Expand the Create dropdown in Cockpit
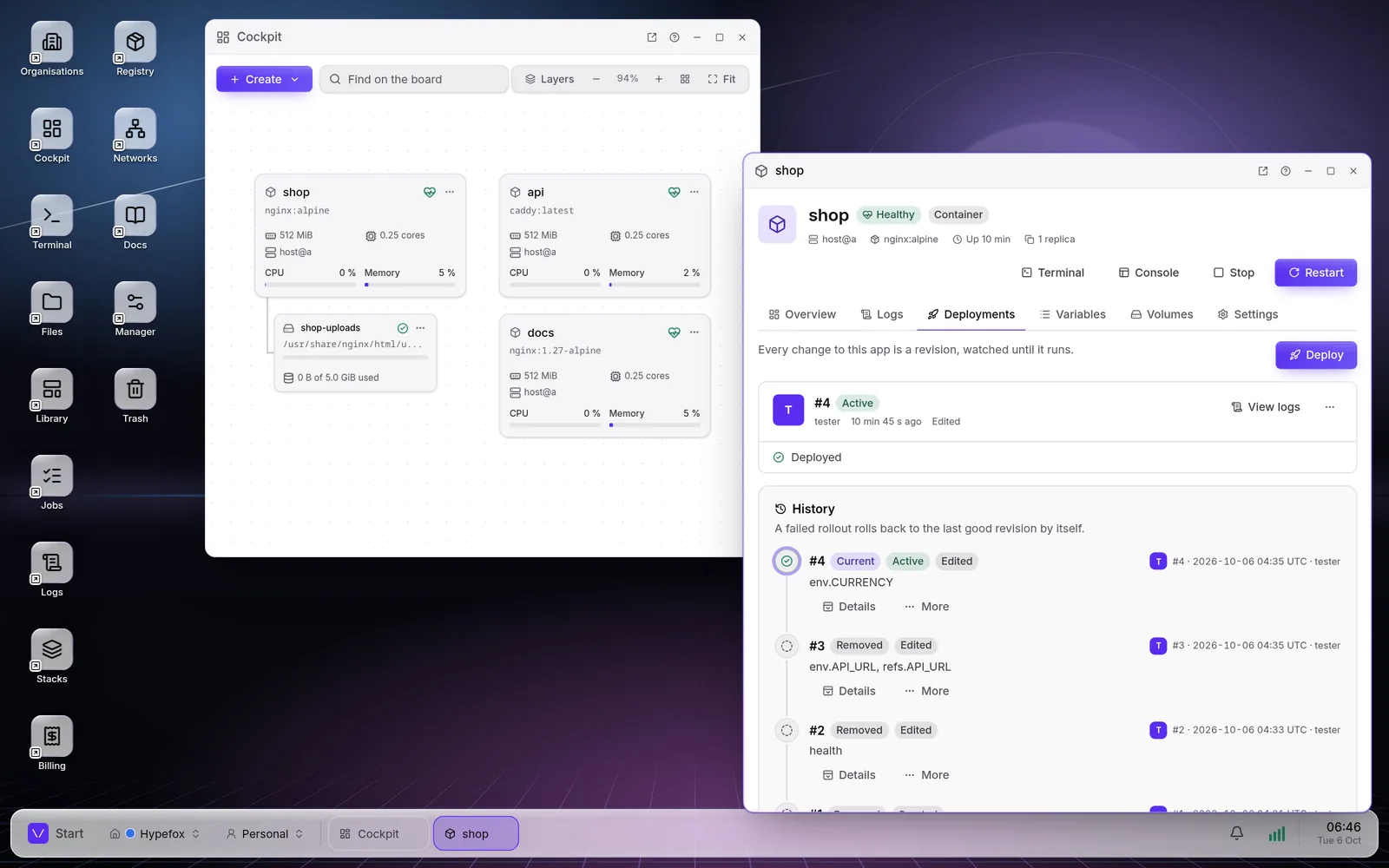Screen dimensions: 1389x868 264,79
